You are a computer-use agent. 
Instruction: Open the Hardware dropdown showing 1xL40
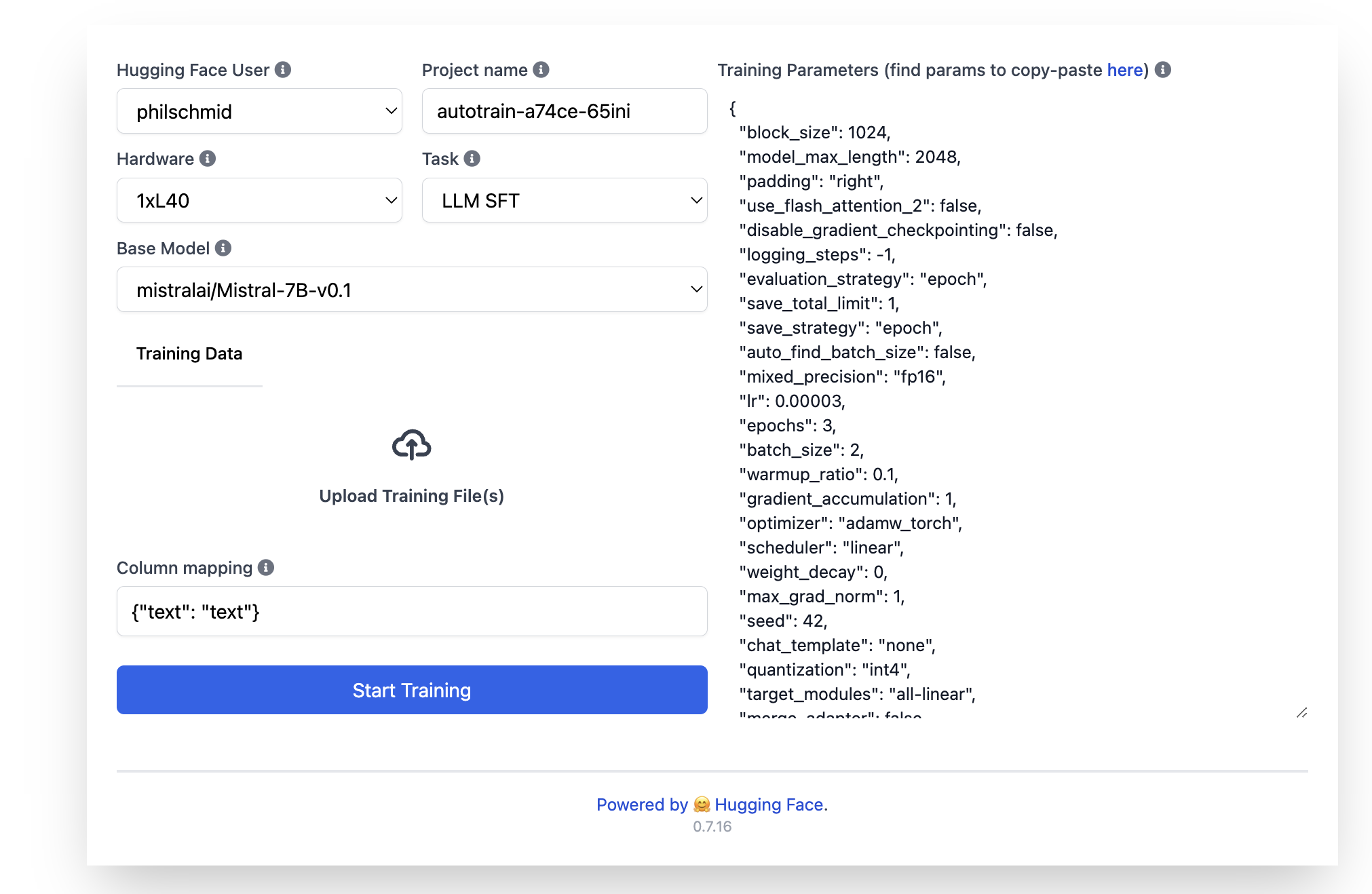tap(259, 200)
